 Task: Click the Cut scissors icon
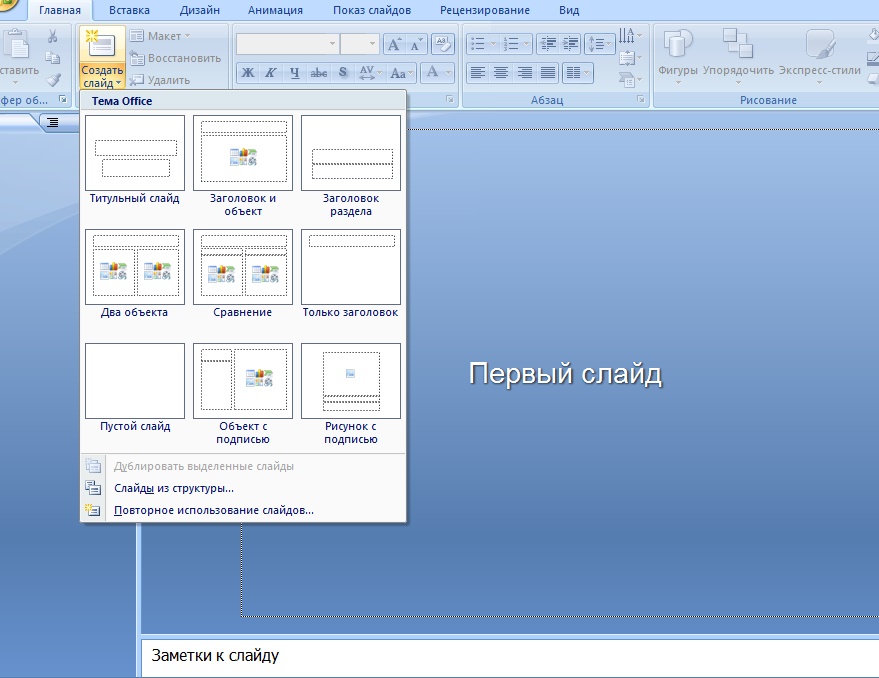[53, 37]
